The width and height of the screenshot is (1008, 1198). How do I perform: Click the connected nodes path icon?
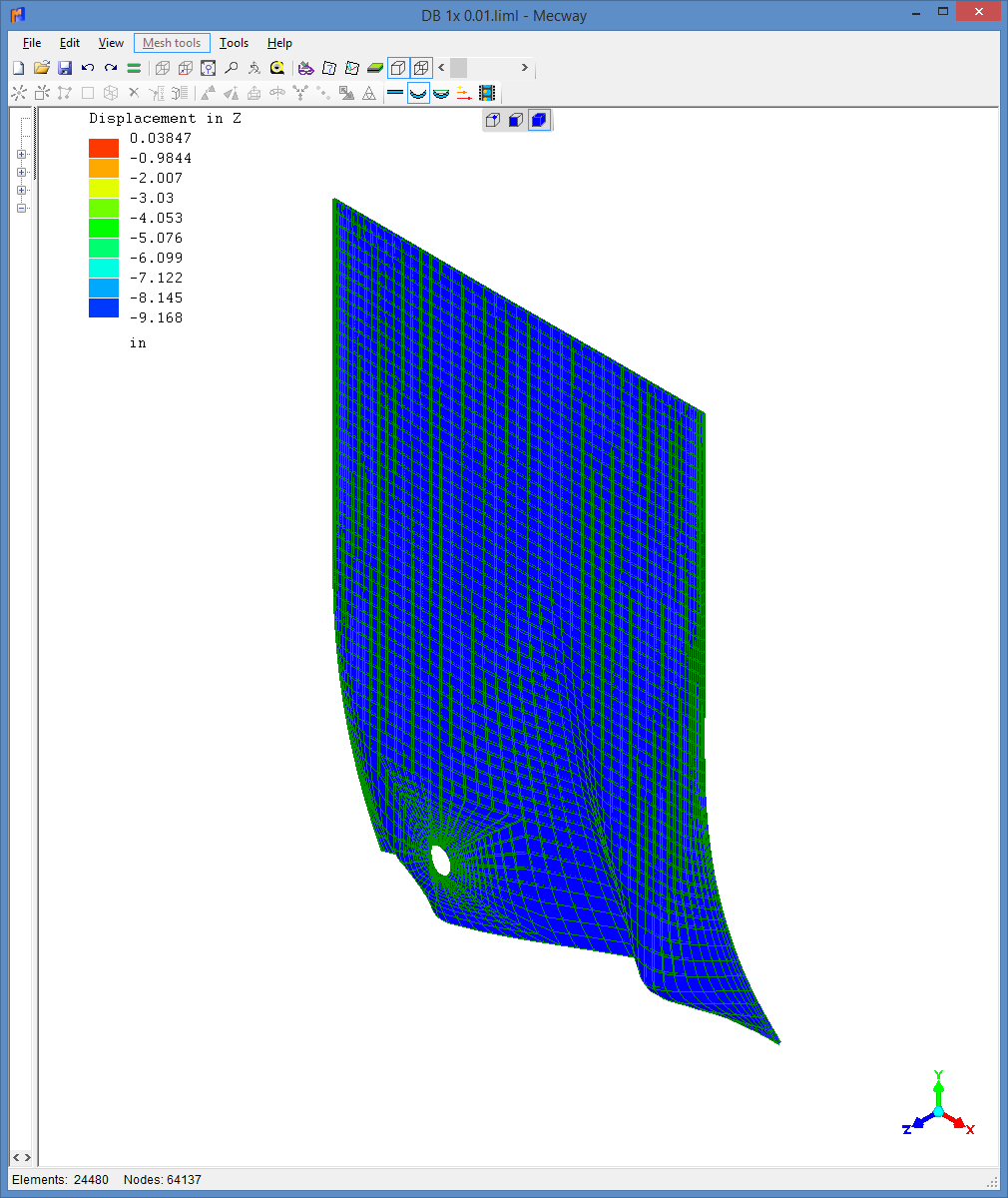tap(65, 93)
